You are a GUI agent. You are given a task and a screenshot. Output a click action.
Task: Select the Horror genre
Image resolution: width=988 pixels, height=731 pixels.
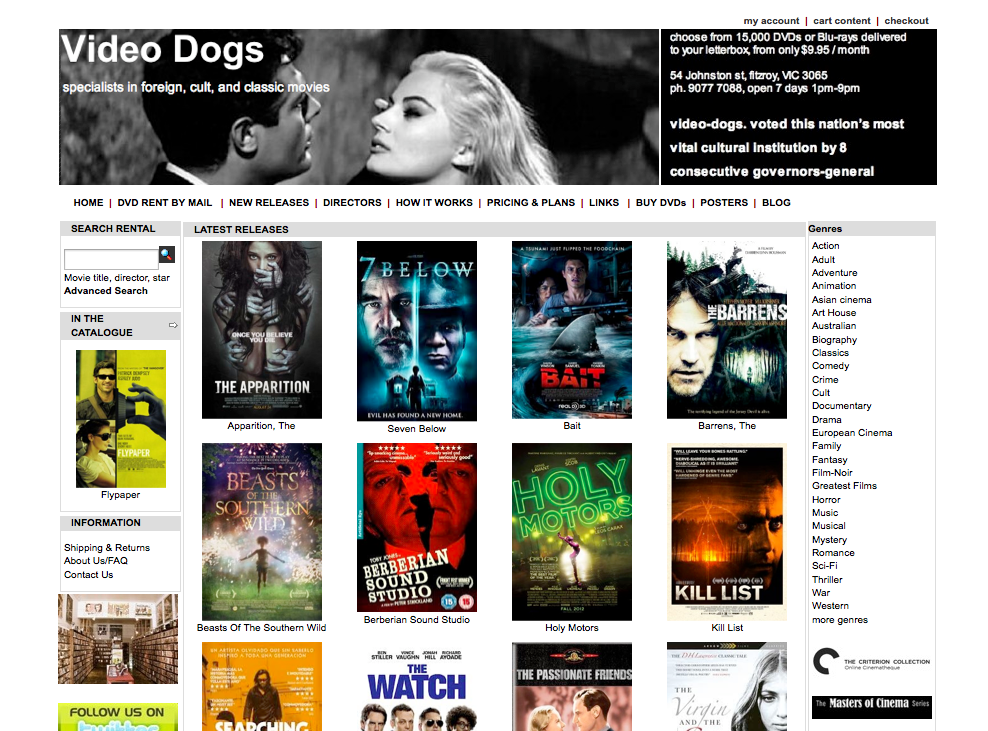[x=826, y=500]
